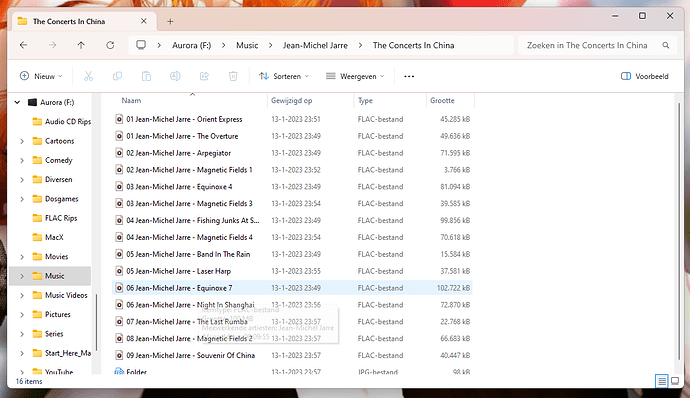Cut the selected file

(88, 76)
